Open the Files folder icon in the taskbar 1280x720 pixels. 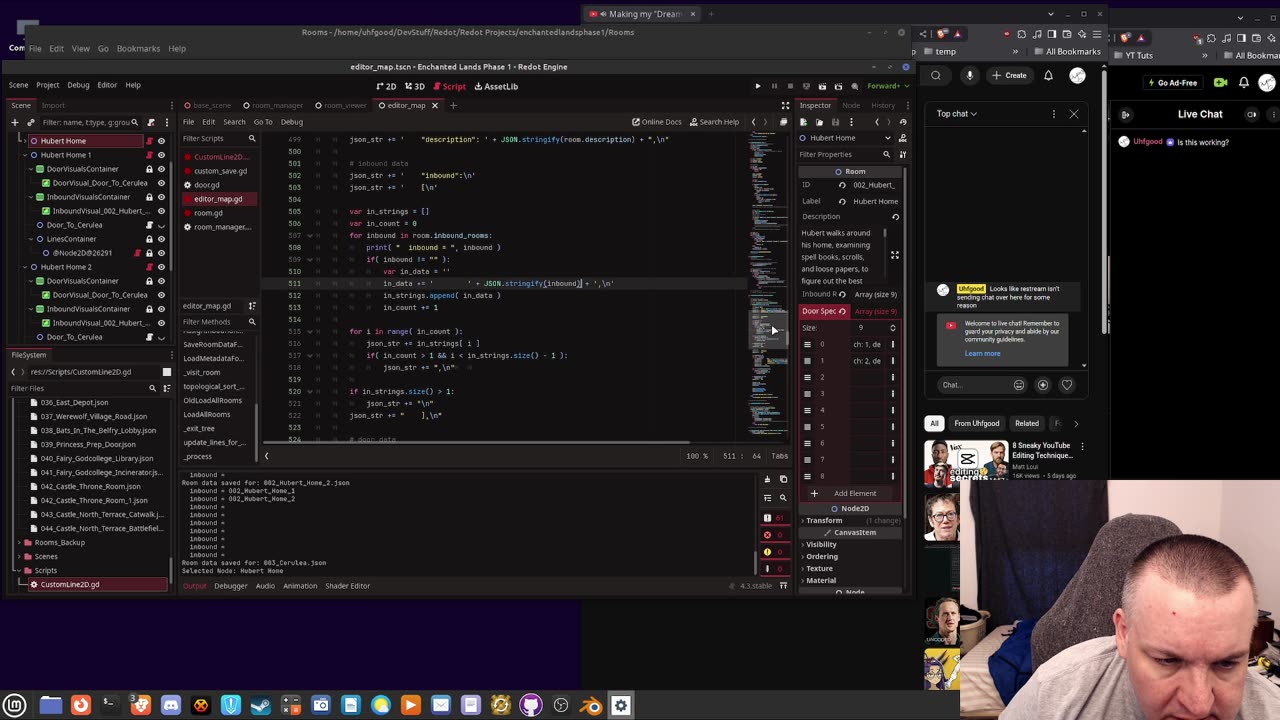pyautogui.click(x=51, y=705)
